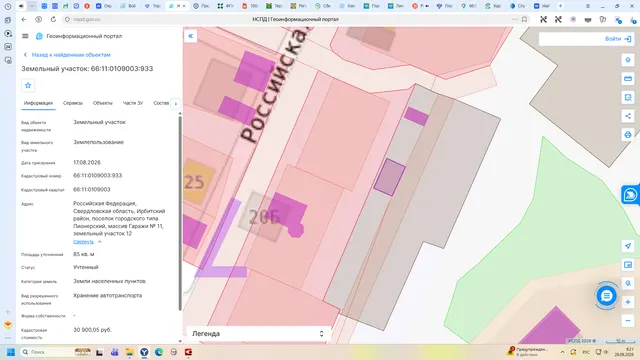Click the Землепользование value

(98, 142)
